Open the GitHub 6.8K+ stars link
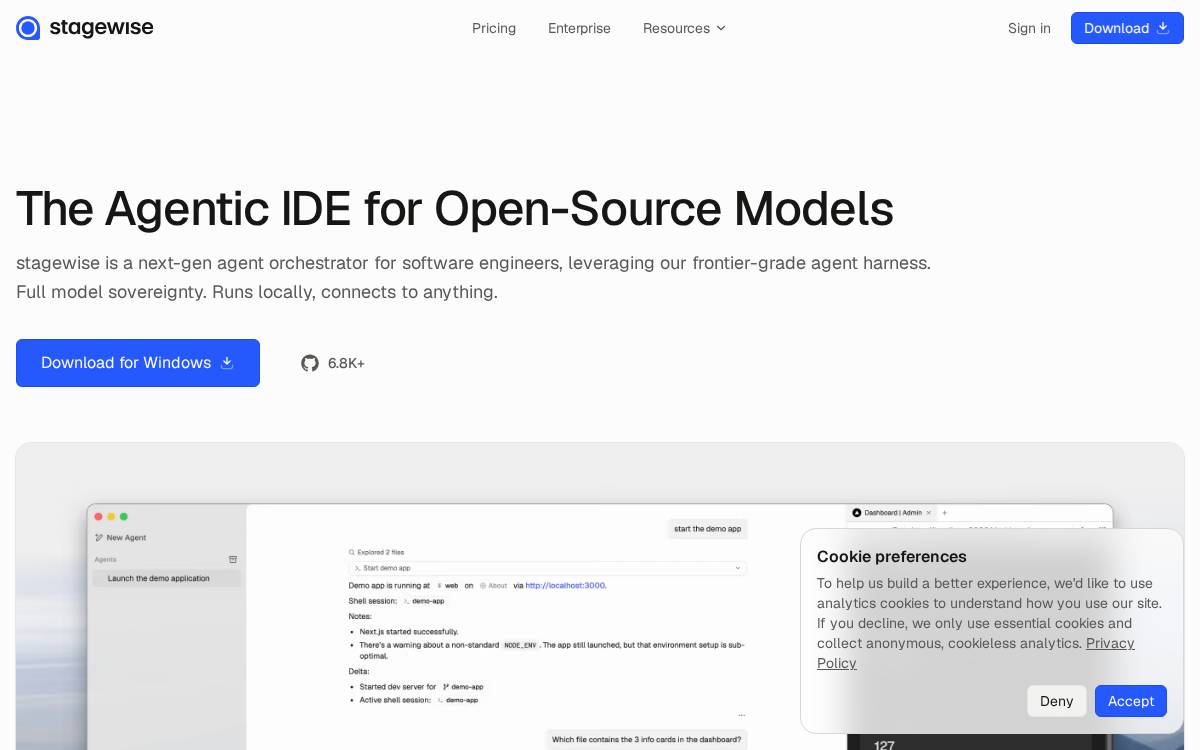The height and width of the screenshot is (750, 1200). click(x=333, y=363)
